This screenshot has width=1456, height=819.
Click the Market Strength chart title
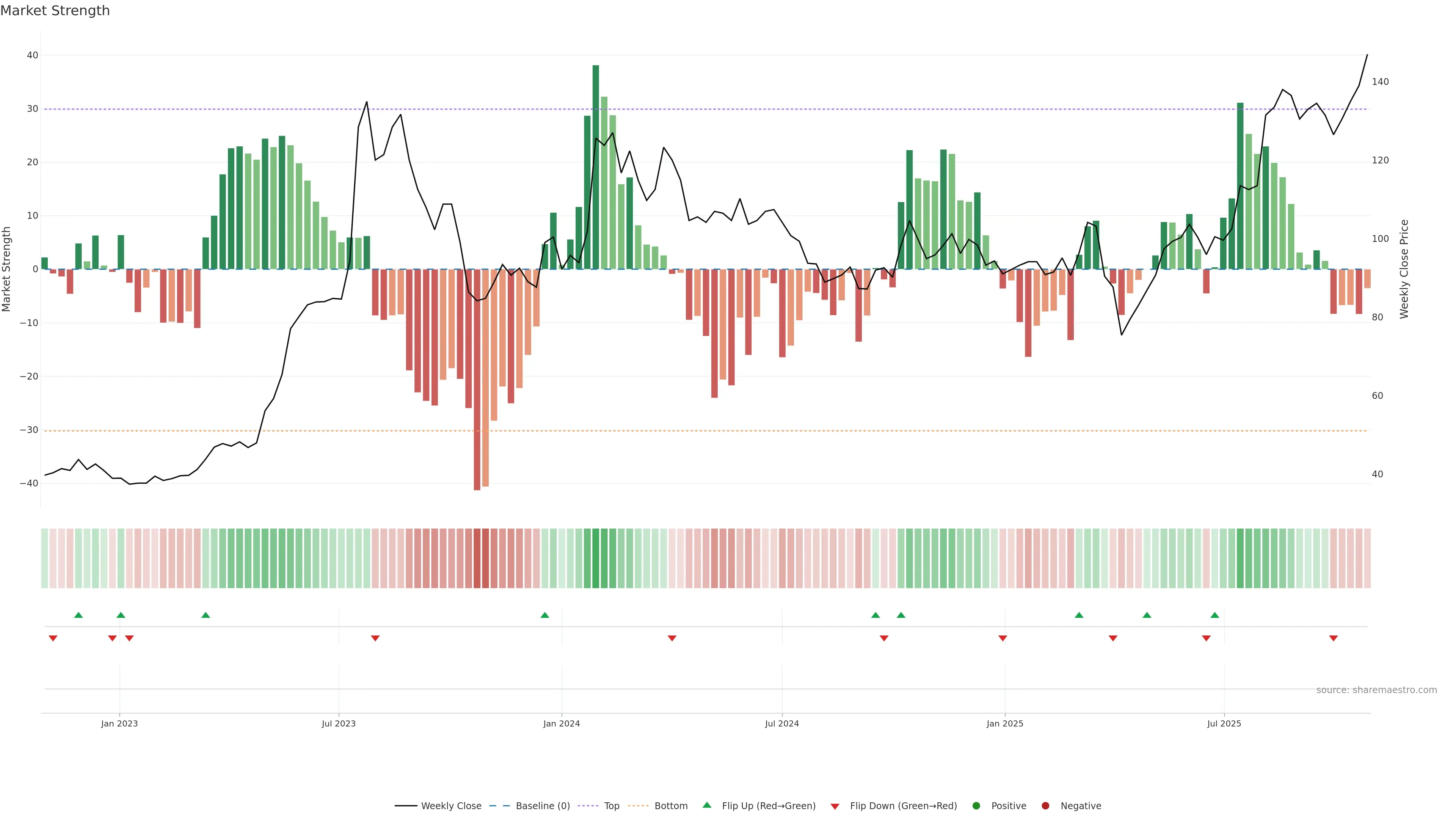click(55, 11)
